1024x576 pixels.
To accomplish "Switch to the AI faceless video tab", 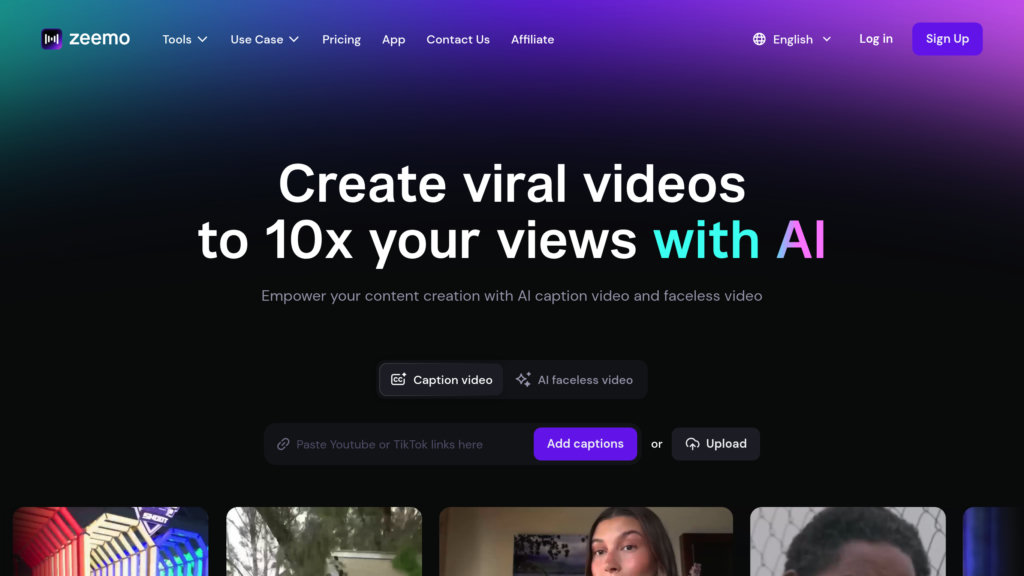I will click(574, 379).
